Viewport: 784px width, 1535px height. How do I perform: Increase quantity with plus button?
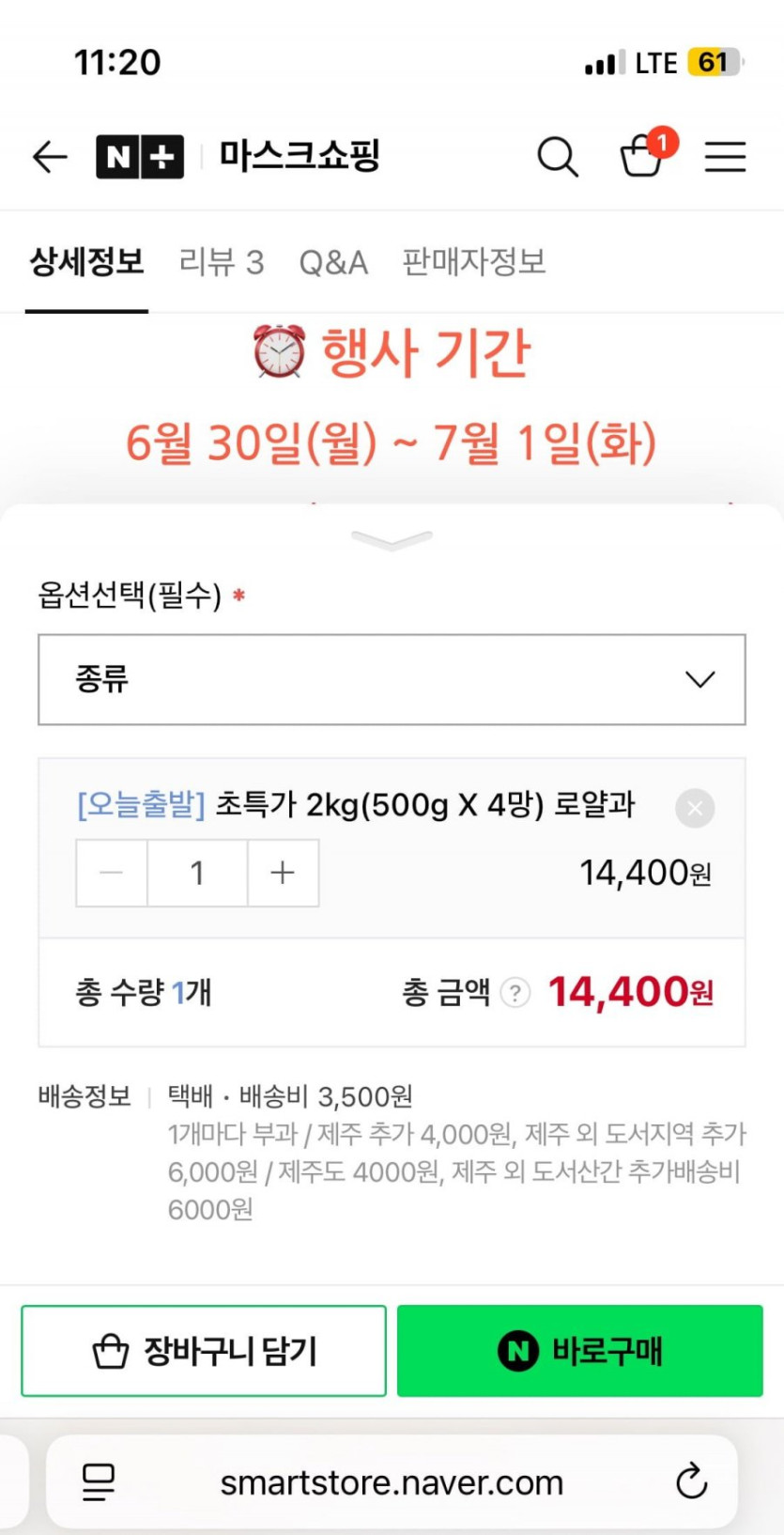click(x=283, y=873)
